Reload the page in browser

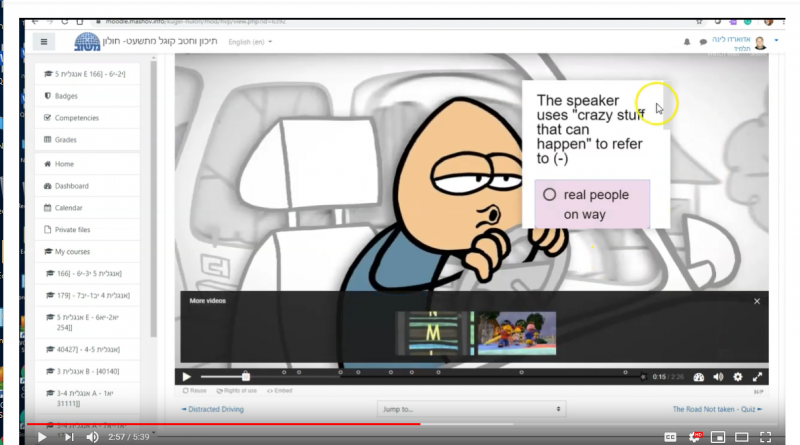click(x=65, y=21)
